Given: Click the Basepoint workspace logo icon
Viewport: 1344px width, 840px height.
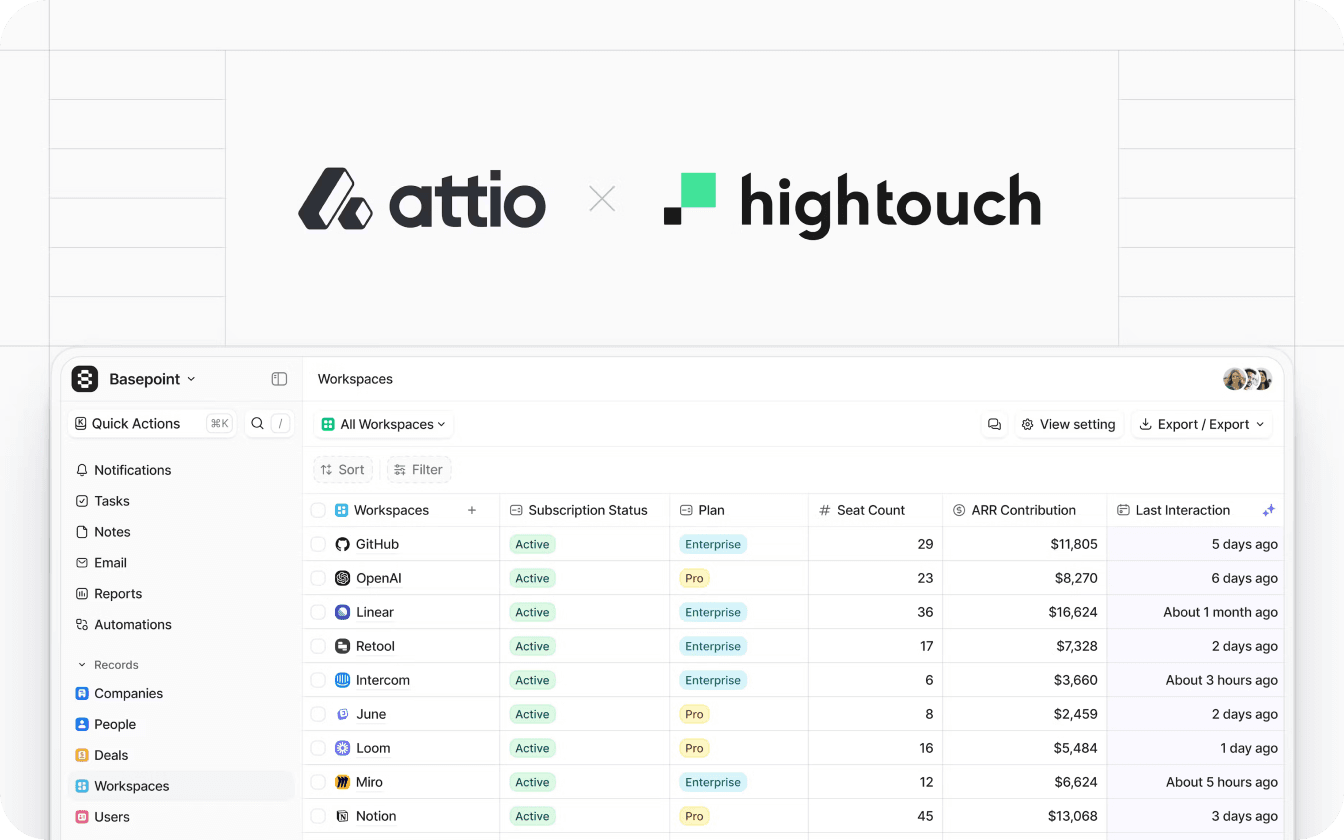Looking at the screenshot, I should (x=85, y=379).
